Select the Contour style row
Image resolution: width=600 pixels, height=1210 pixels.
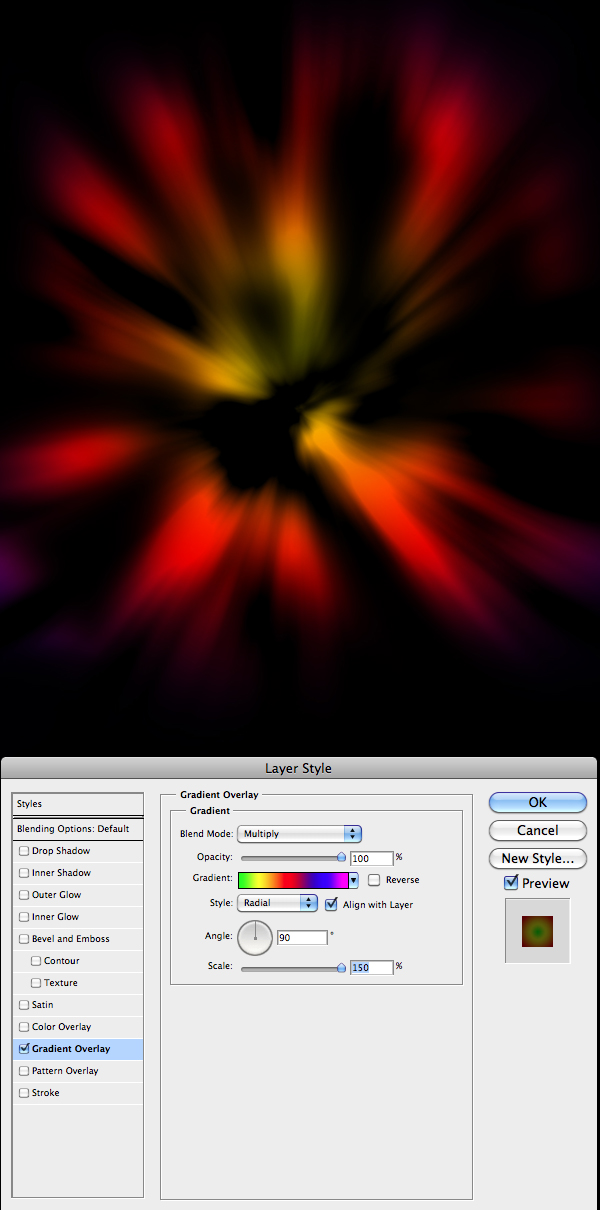[77, 961]
